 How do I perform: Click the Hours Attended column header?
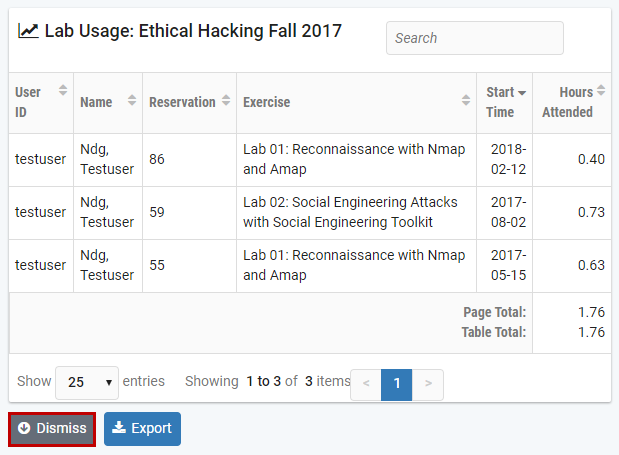pos(567,102)
